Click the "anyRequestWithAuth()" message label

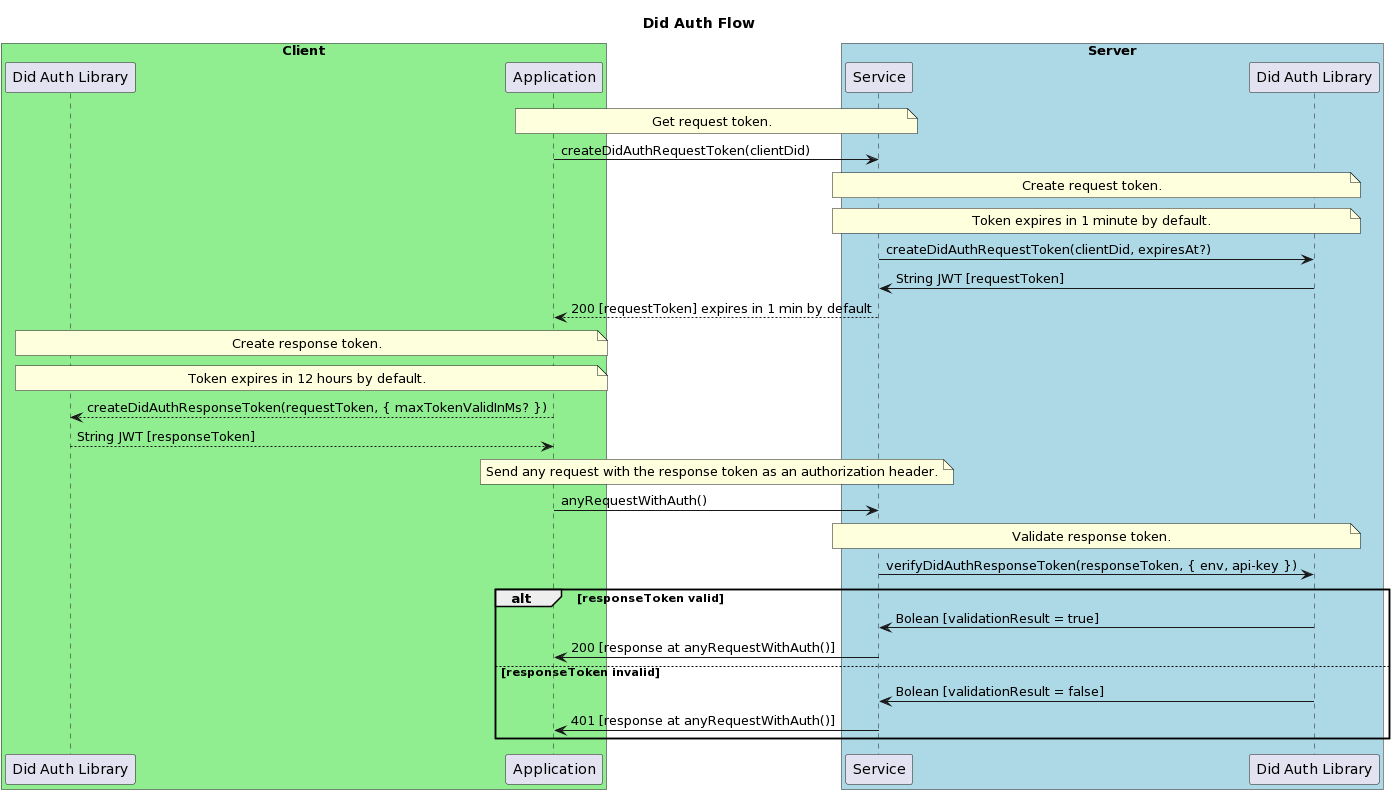click(x=634, y=500)
